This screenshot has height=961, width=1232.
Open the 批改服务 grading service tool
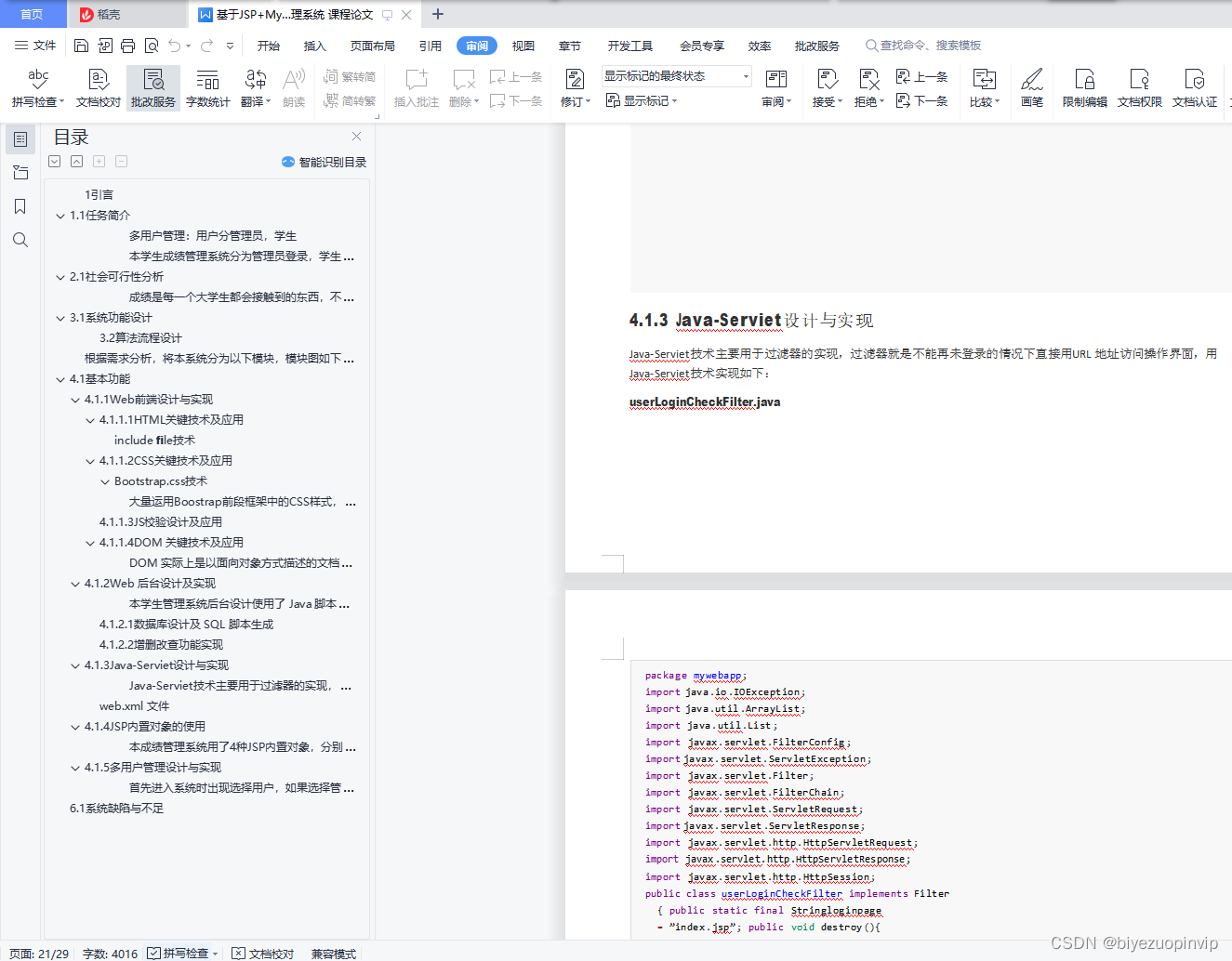[x=153, y=88]
